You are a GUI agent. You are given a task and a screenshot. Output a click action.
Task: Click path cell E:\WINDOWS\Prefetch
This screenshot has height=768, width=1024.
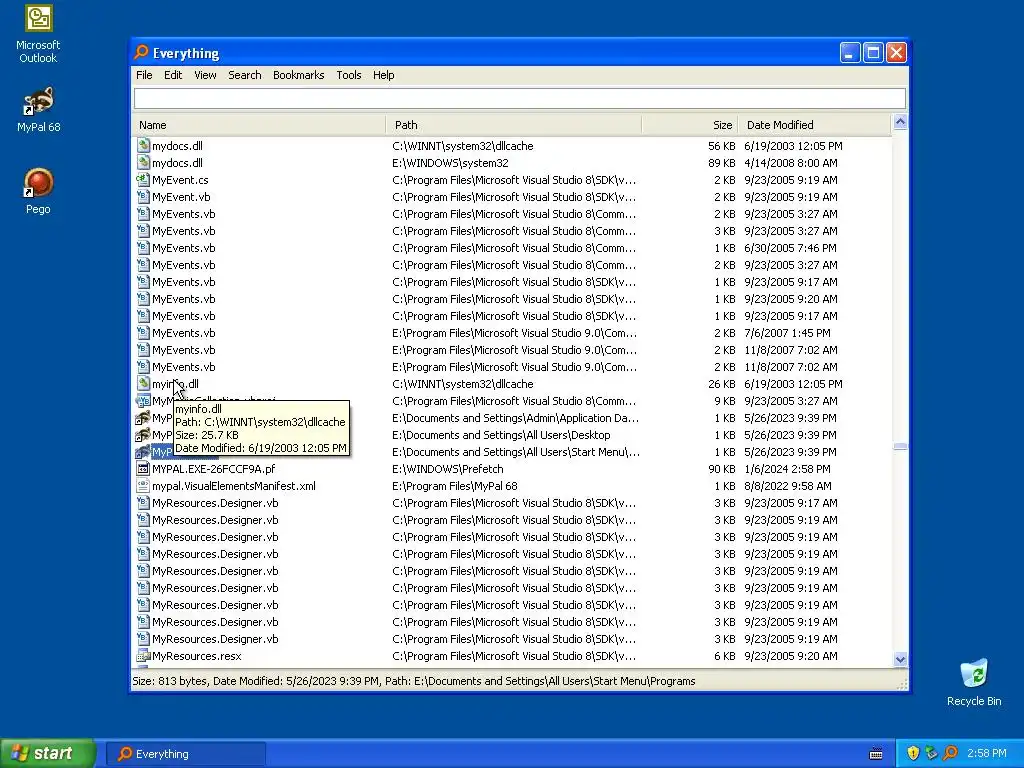(448, 469)
